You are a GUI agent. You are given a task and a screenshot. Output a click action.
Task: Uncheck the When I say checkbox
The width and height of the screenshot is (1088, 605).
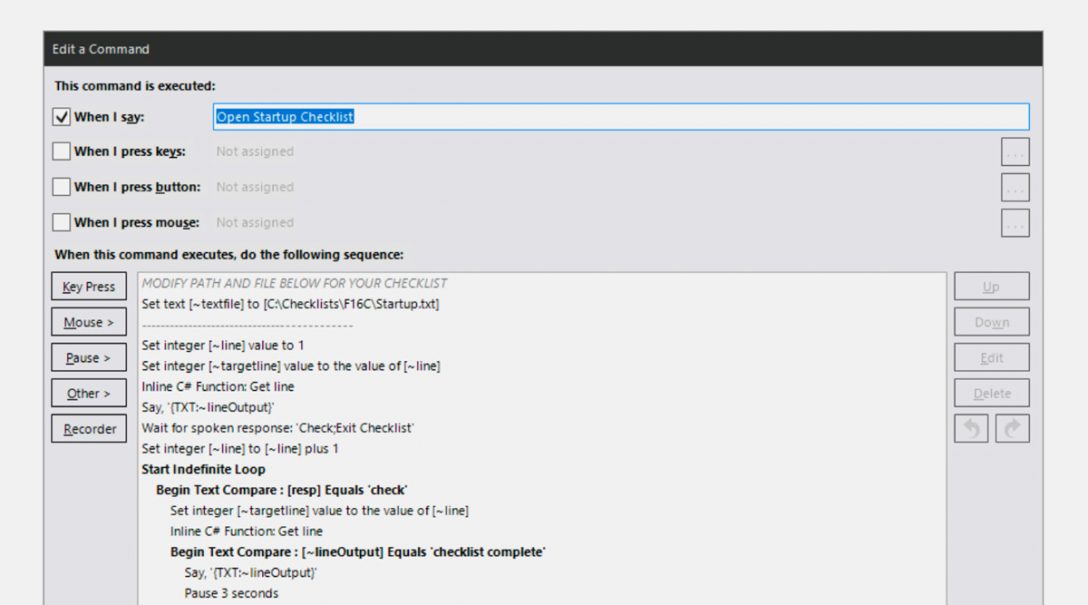pos(62,117)
